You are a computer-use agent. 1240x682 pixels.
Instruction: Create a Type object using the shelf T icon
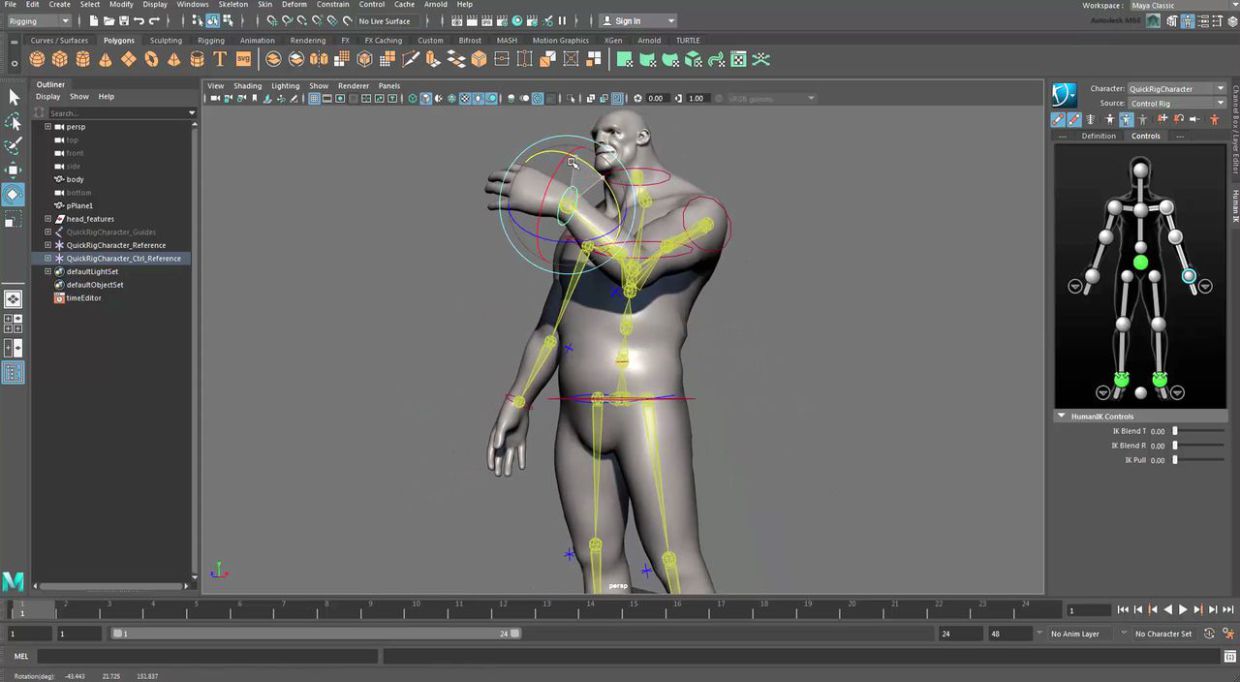click(x=219, y=59)
